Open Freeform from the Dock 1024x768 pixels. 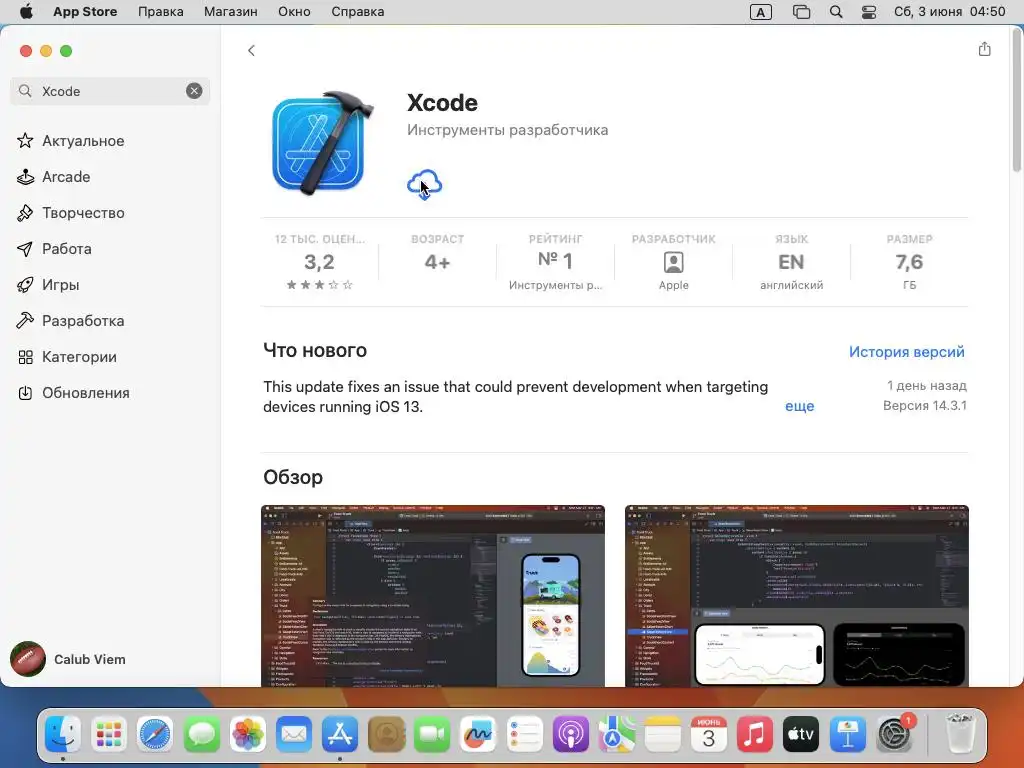click(x=478, y=734)
